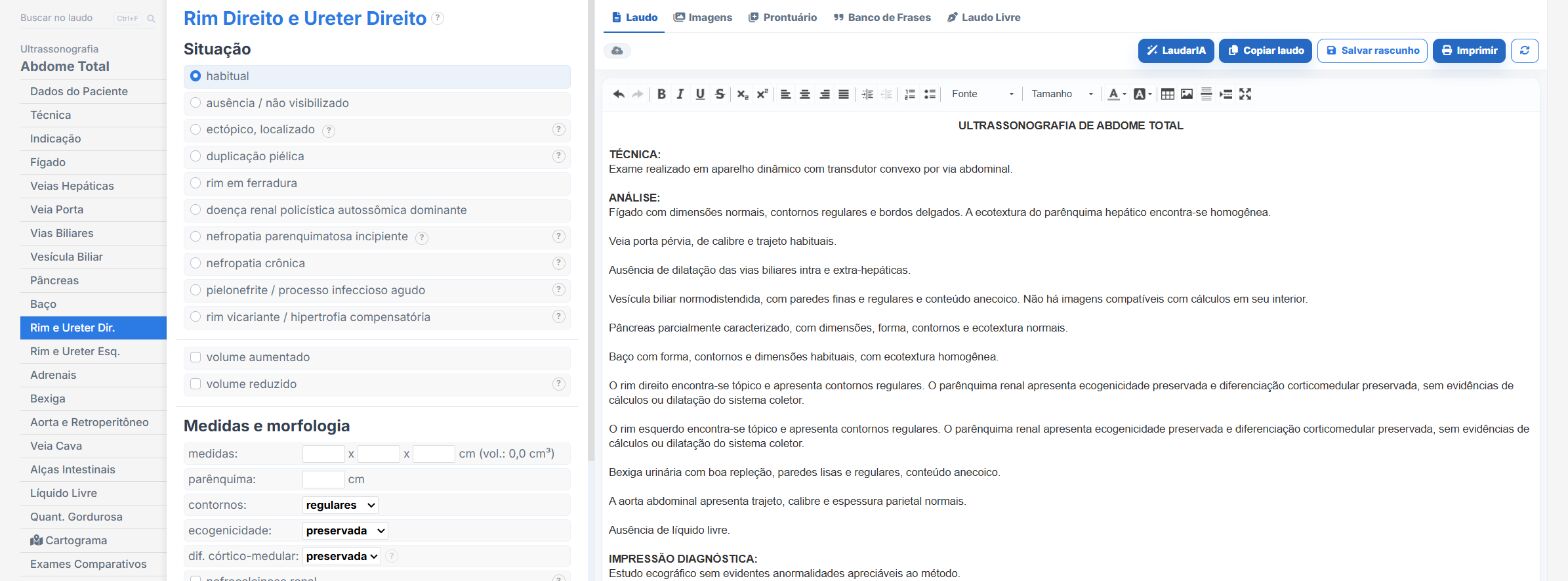Click the parênquima cm input field
This screenshot has width=1568, height=581.
pyautogui.click(x=323, y=479)
